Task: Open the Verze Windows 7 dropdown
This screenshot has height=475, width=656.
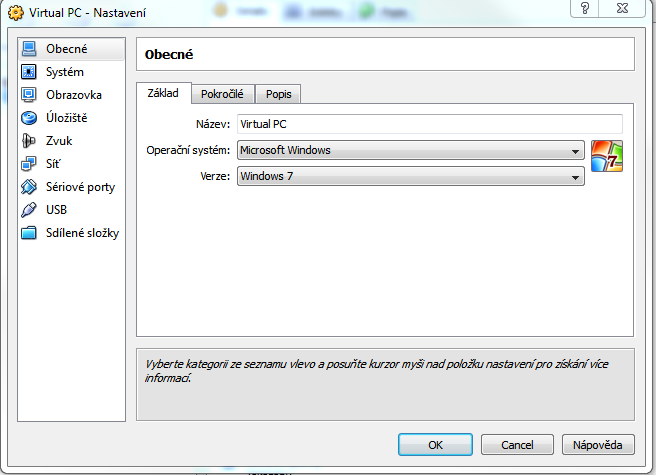Action: coord(410,176)
